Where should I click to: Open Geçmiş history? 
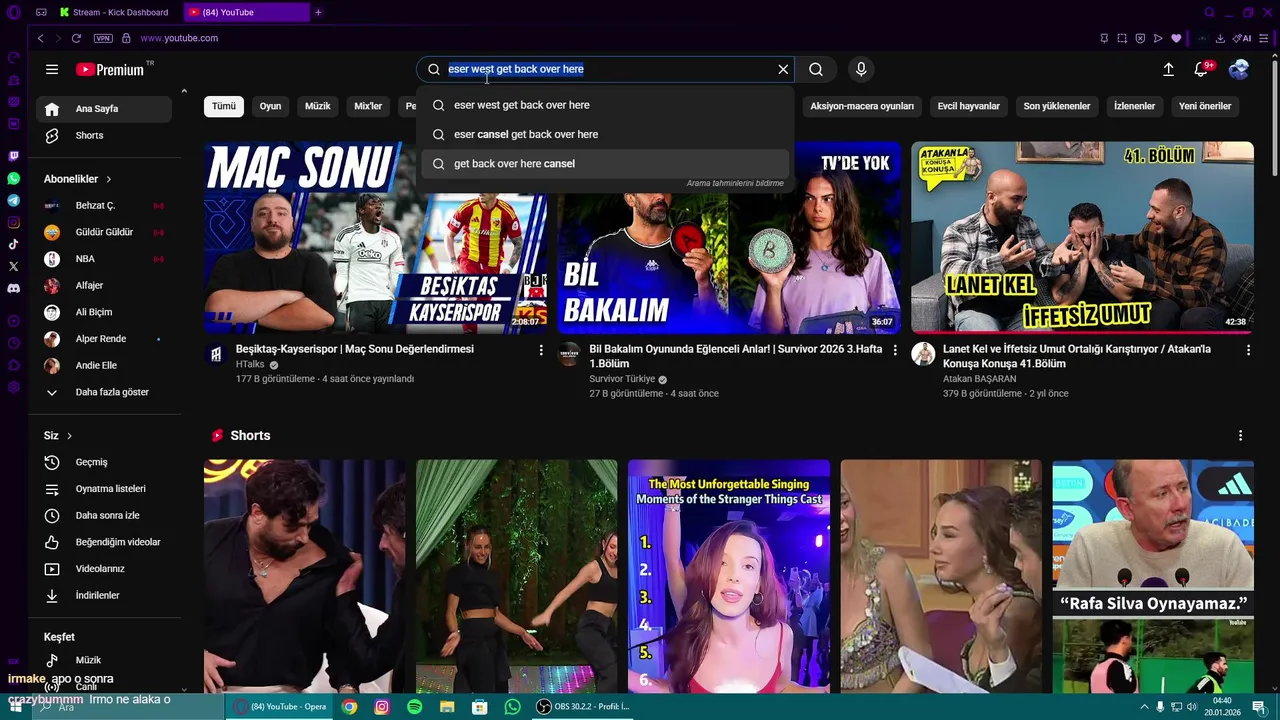pos(104,462)
